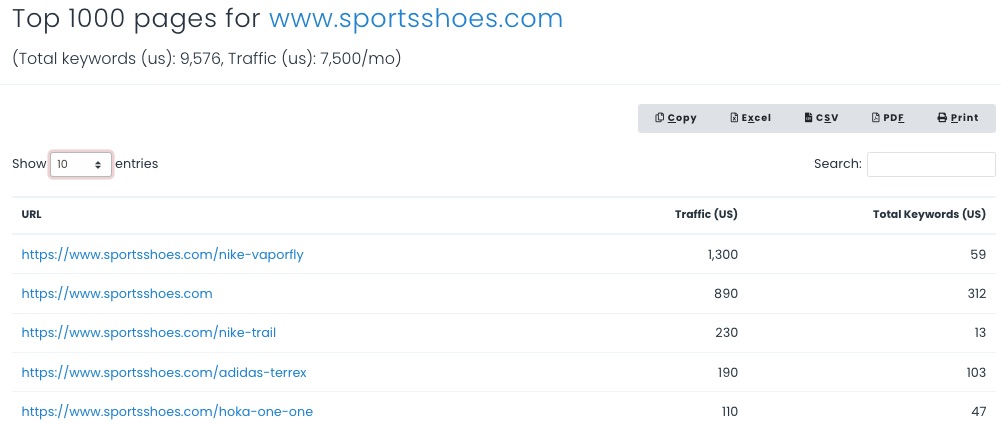Download data with the CSV button
The height and width of the screenshot is (426, 1001).
[821, 118]
